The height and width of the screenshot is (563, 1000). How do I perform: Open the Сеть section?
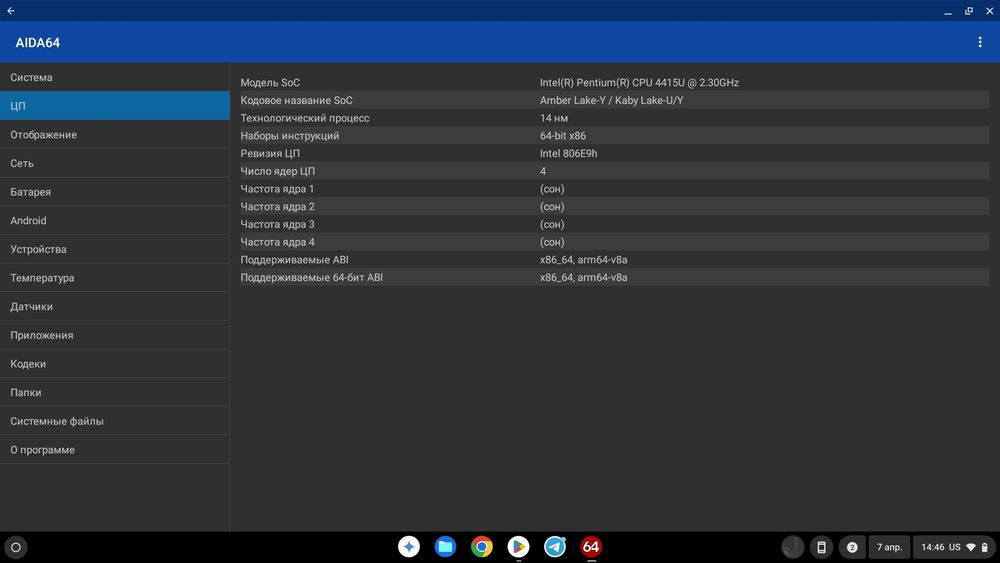[x=115, y=163]
